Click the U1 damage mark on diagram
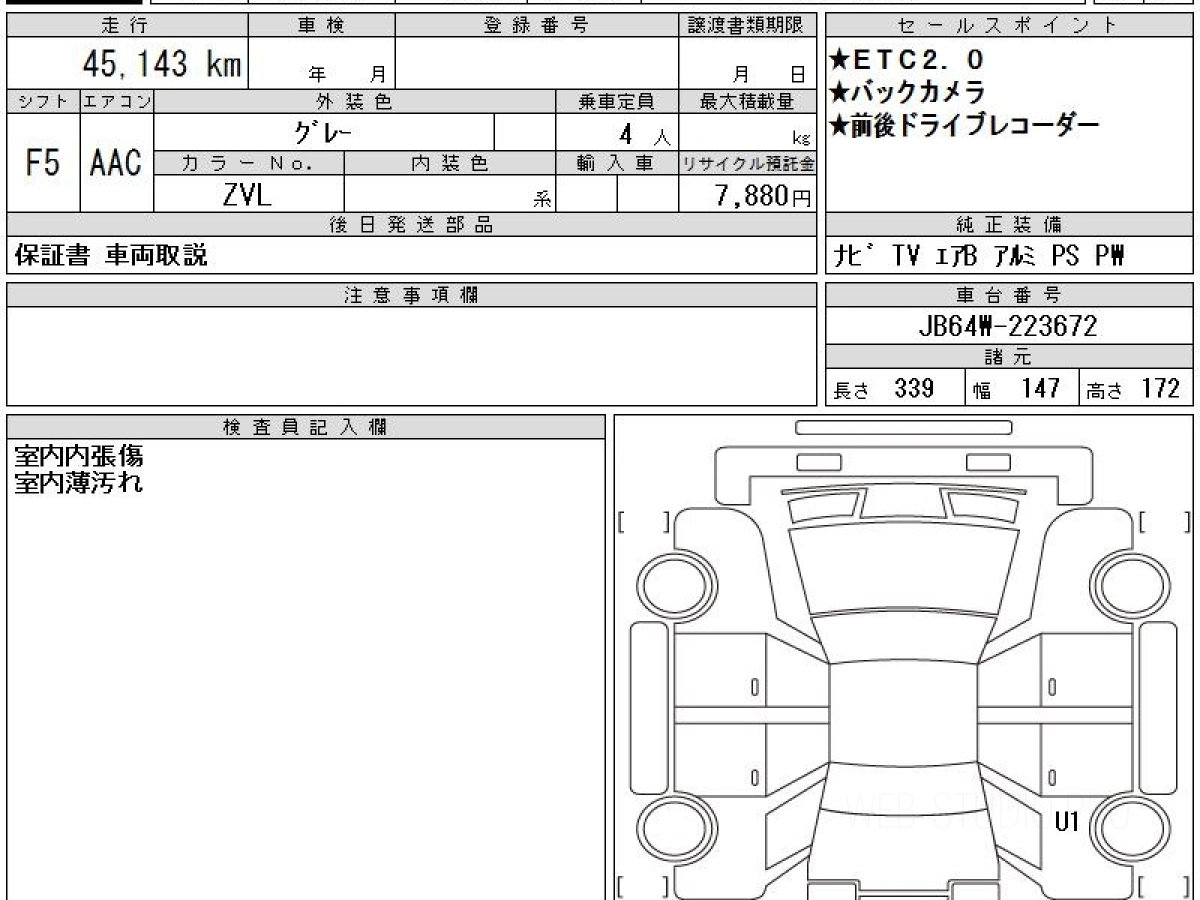 pos(1067,822)
